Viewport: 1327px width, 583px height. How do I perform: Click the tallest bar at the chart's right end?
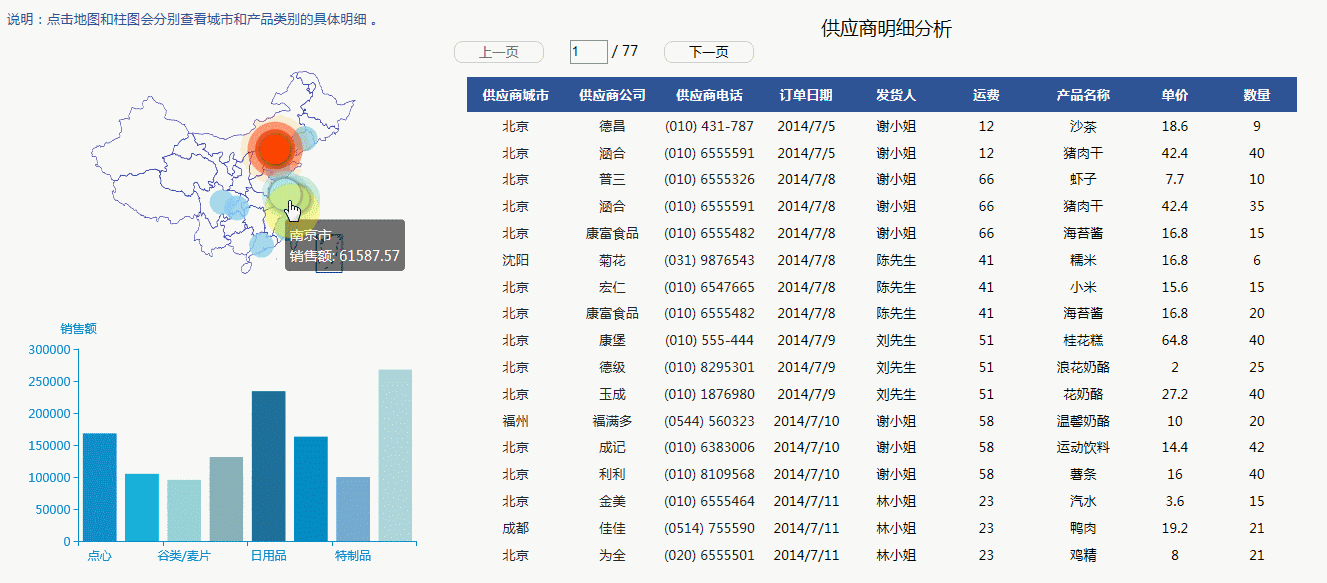(395, 455)
